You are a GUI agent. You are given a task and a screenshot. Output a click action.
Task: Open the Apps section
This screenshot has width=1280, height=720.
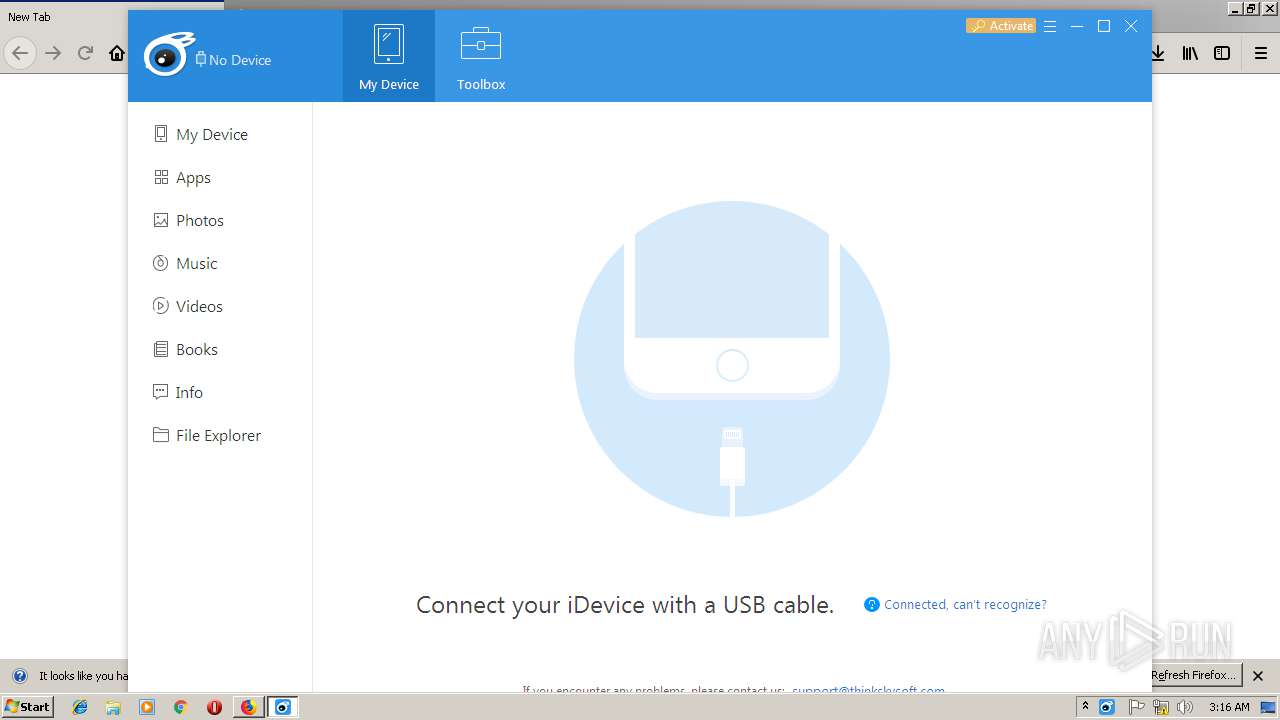181,177
